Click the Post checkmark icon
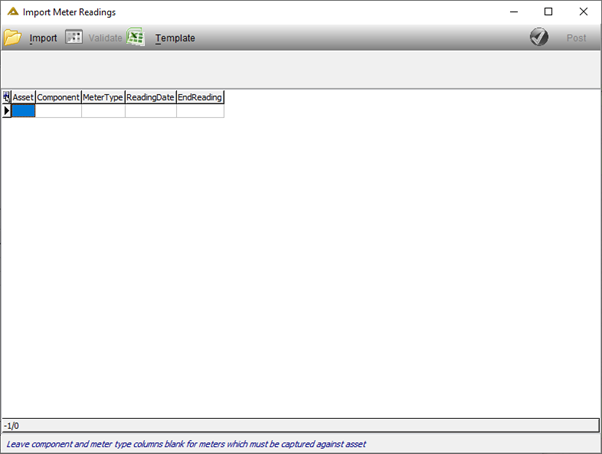 tap(539, 37)
